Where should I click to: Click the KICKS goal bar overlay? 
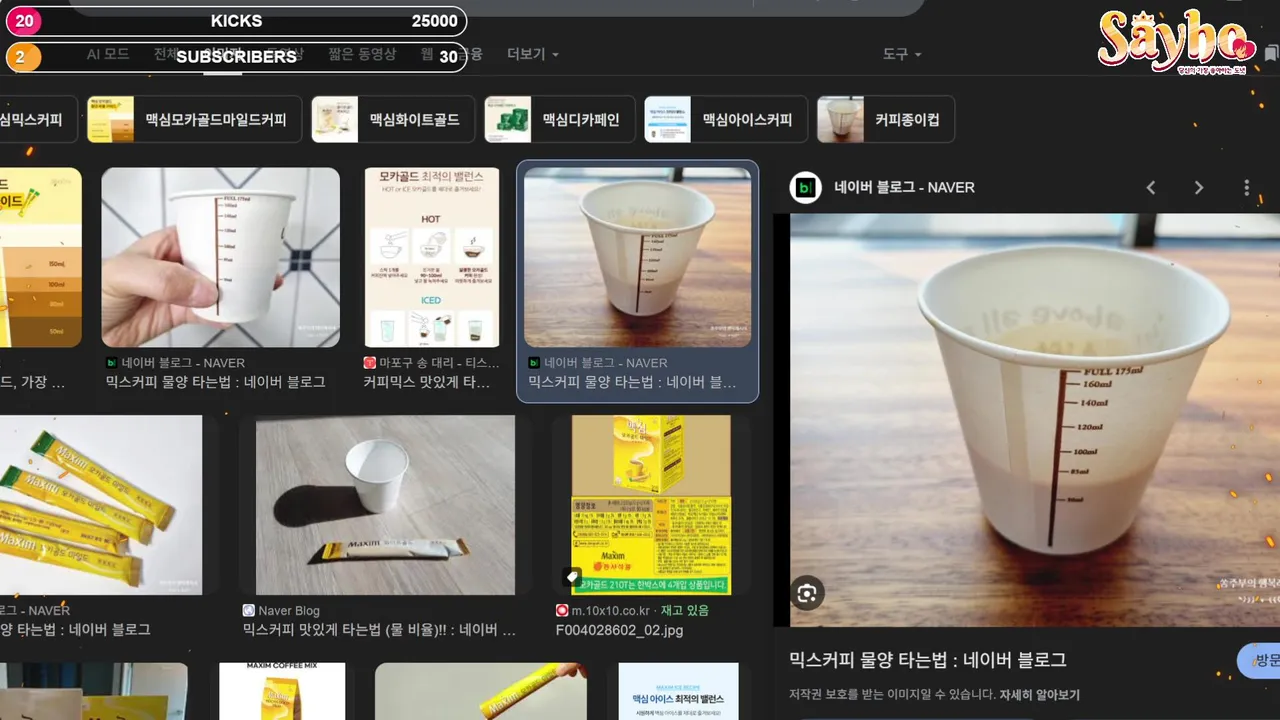pos(236,21)
